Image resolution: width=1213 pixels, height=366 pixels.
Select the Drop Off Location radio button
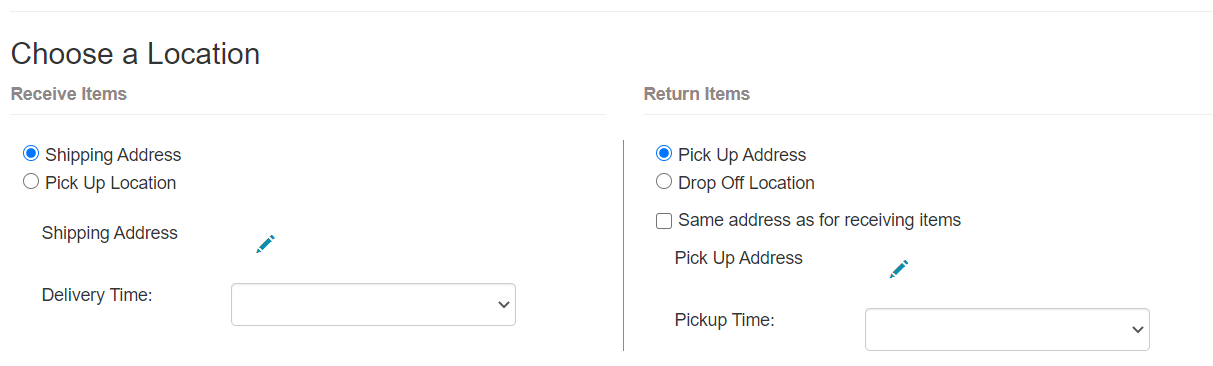[x=664, y=182]
